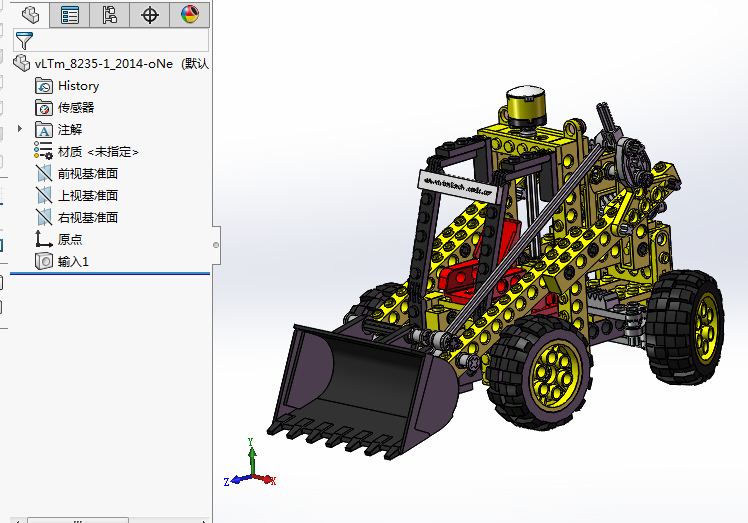Click the 原点 origin item

[69, 239]
